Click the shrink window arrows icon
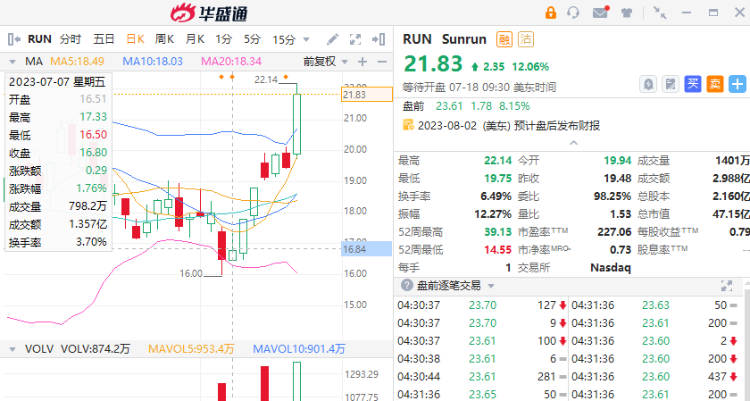750x401 pixels. pos(660,12)
